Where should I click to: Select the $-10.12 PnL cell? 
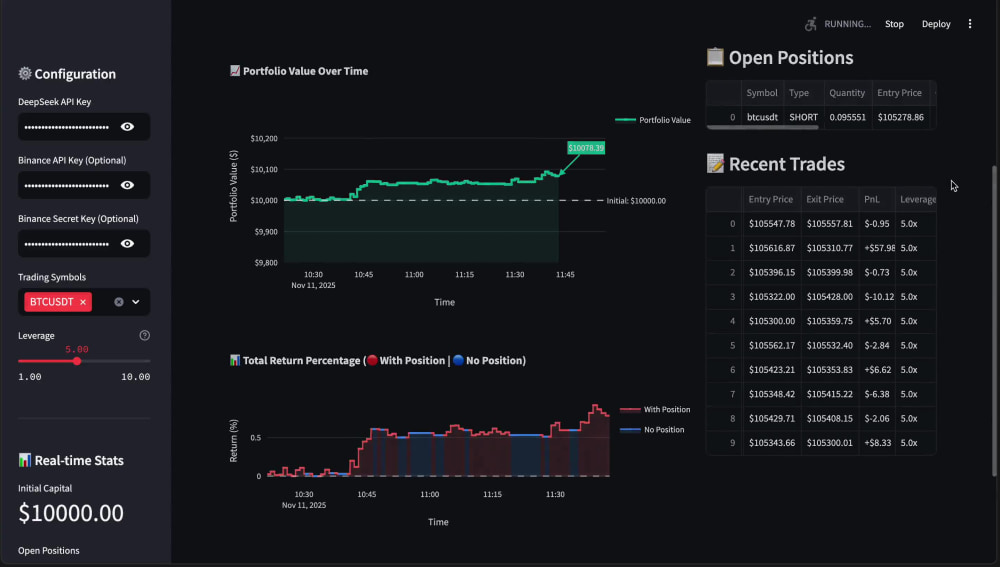(x=877, y=297)
